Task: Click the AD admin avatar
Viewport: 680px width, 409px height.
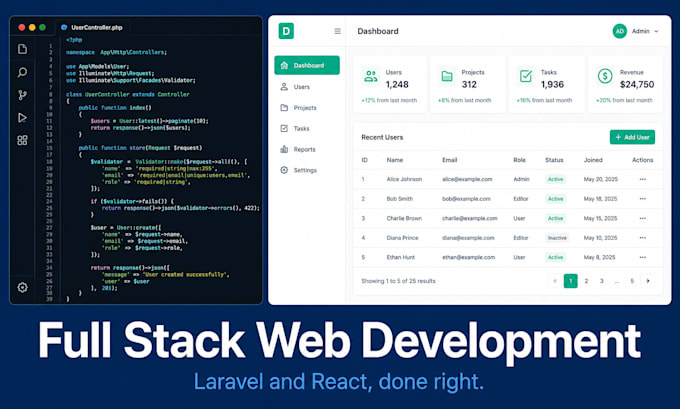Action: [620, 31]
